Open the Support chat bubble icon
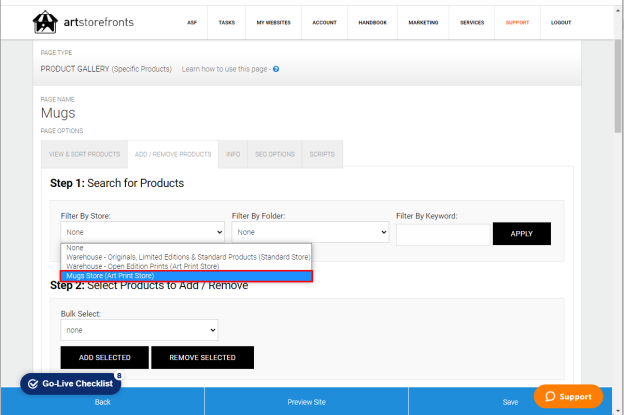Viewport: 624px width, 415px height. point(550,396)
